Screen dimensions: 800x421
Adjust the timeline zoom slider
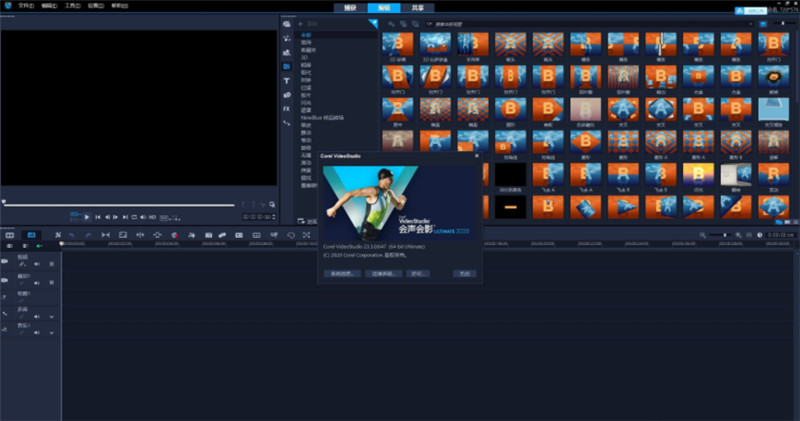[x=720, y=235]
